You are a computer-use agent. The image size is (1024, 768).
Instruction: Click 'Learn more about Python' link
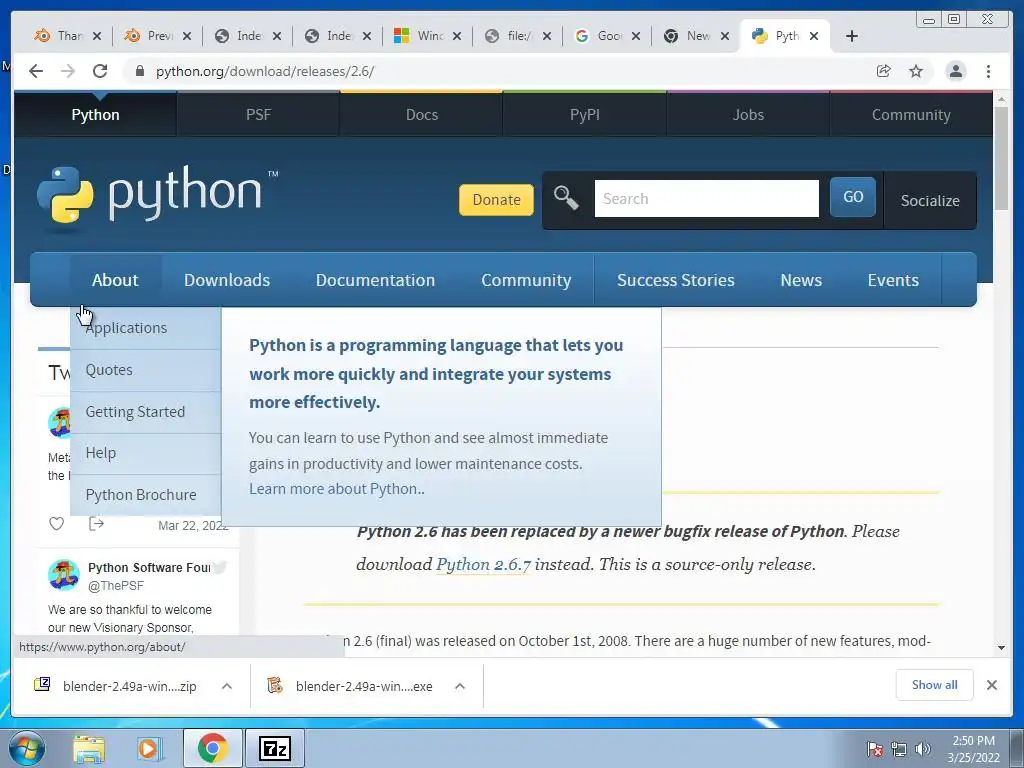336,489
